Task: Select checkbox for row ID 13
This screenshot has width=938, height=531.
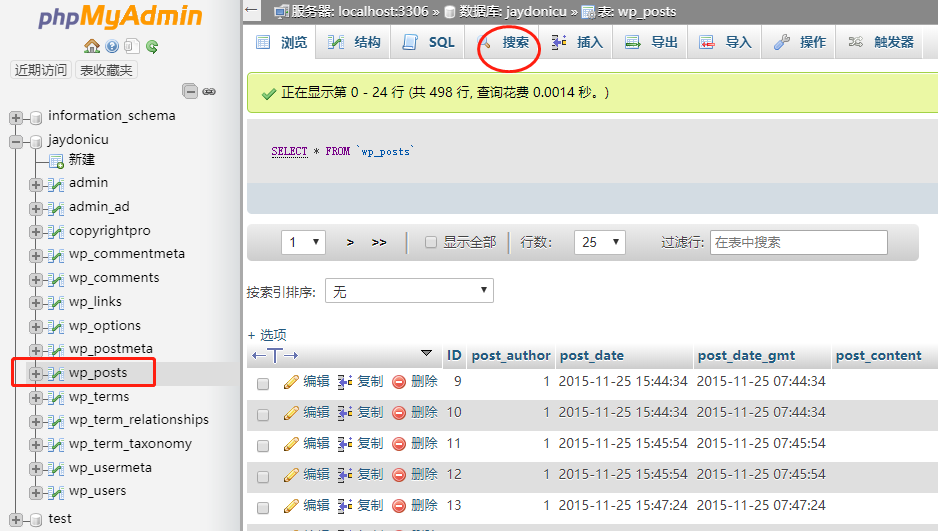Action: pos(263,508)
